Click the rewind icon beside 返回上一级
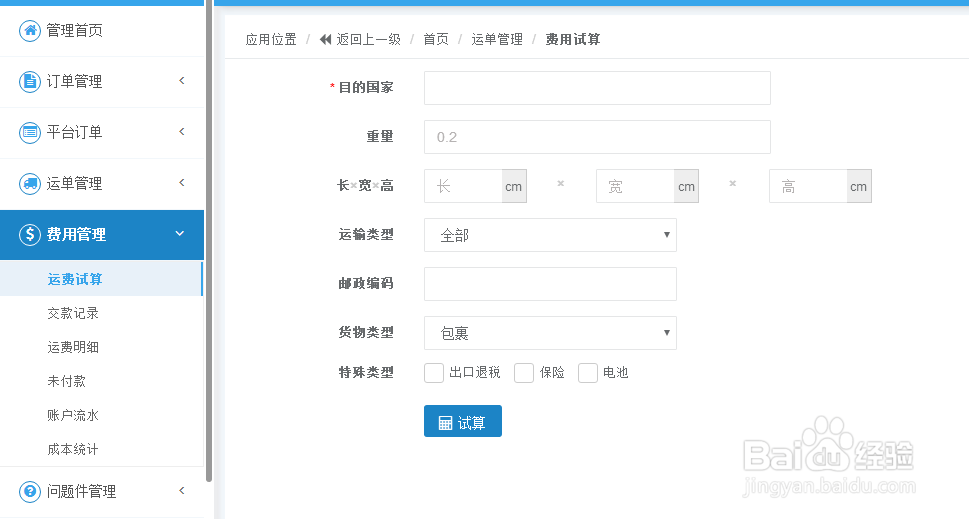 coord(325,39)
